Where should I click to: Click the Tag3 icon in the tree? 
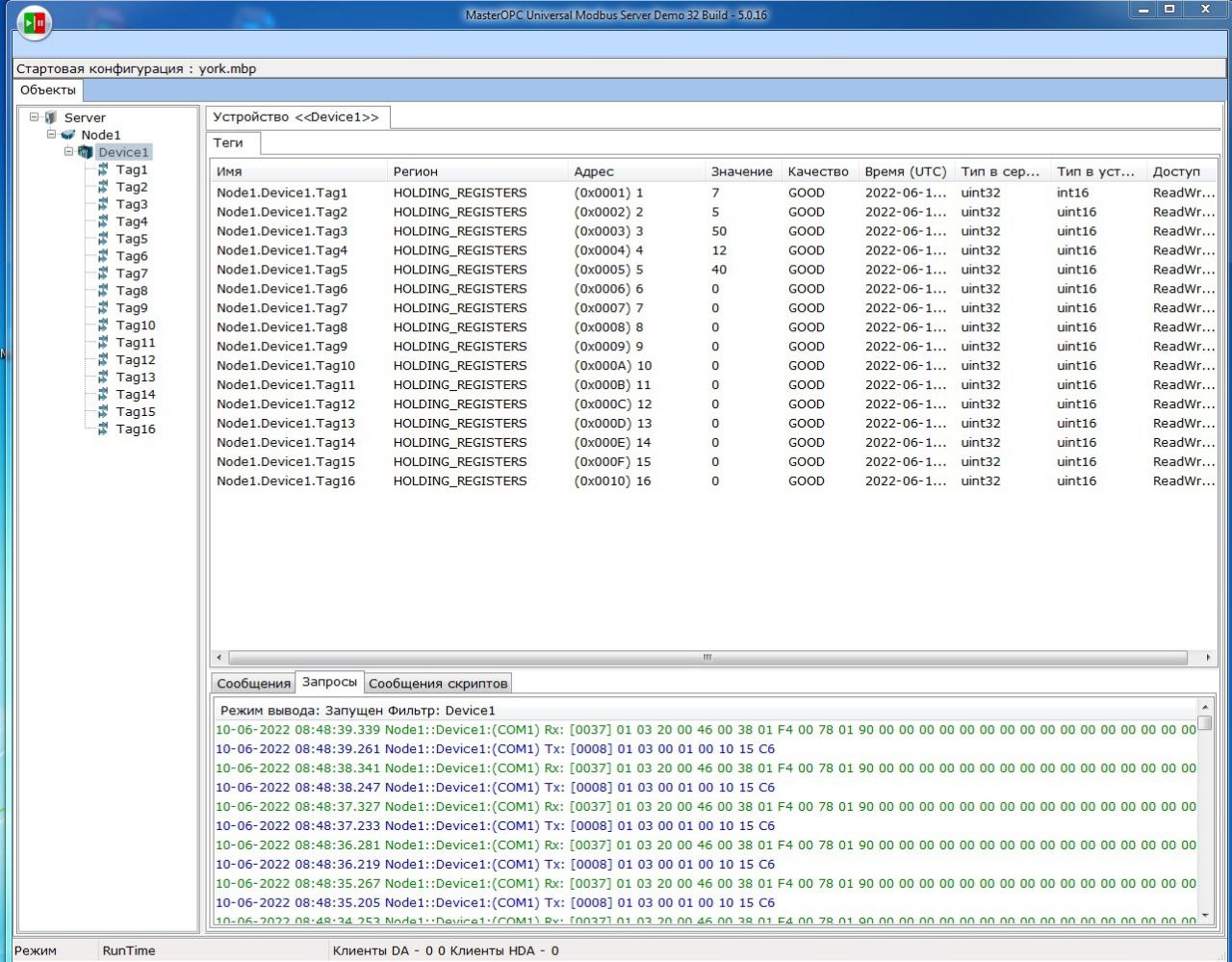[103, 204]
